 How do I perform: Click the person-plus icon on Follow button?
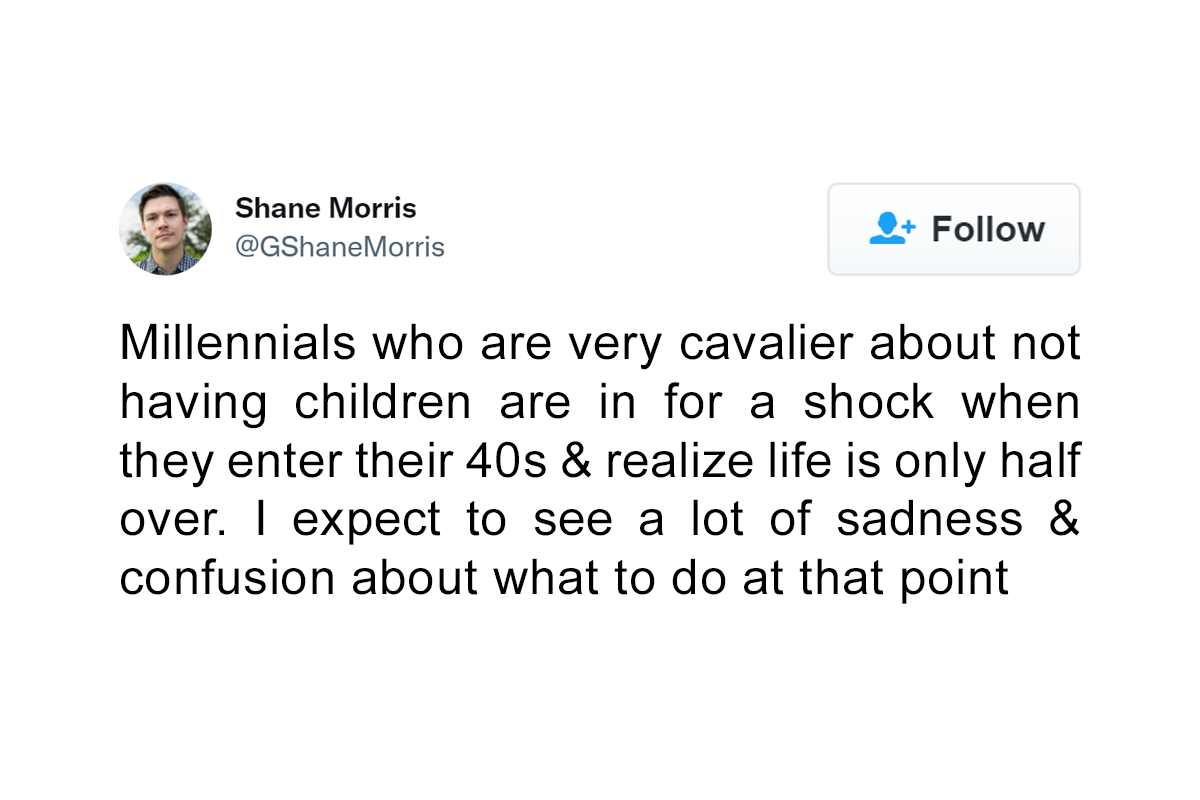tap(892, 229)
